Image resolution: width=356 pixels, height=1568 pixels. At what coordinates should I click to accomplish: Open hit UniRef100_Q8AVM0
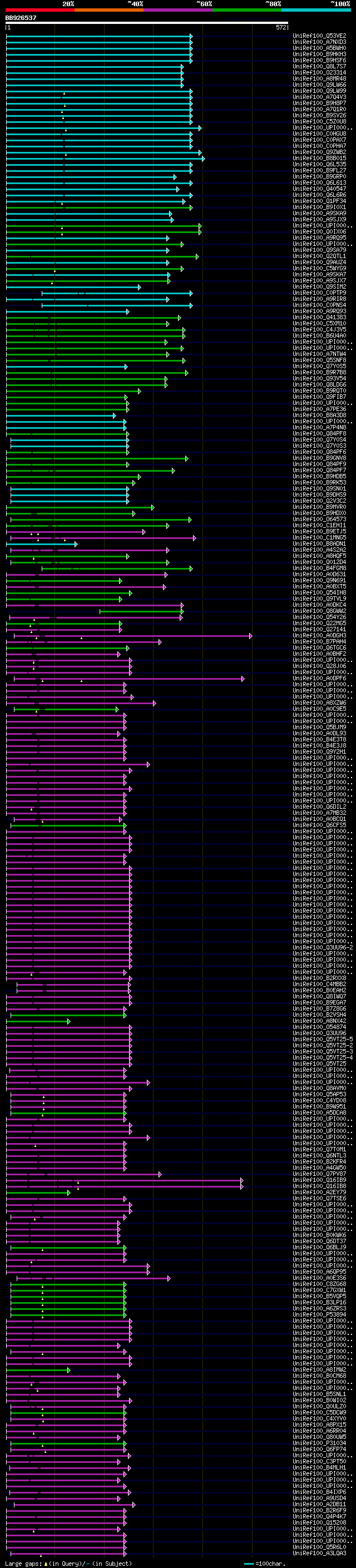(319, 1089)
